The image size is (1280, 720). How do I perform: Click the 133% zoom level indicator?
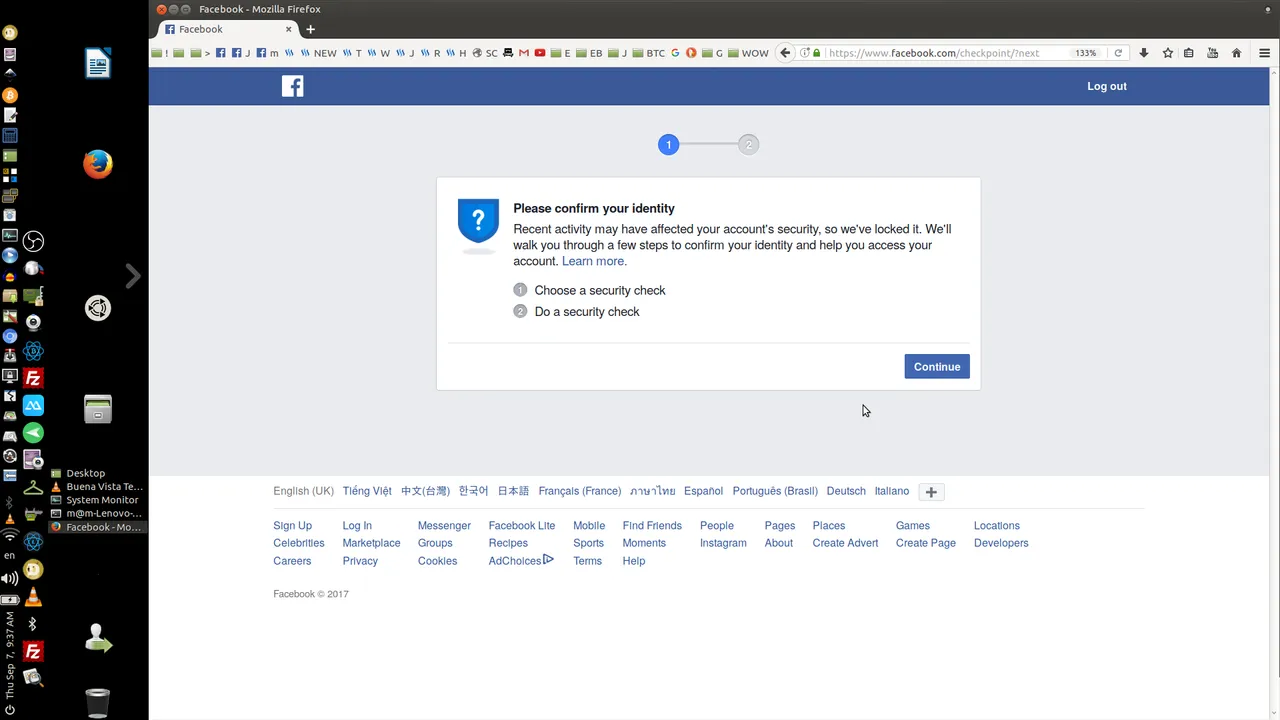(x=1086, y=53)
